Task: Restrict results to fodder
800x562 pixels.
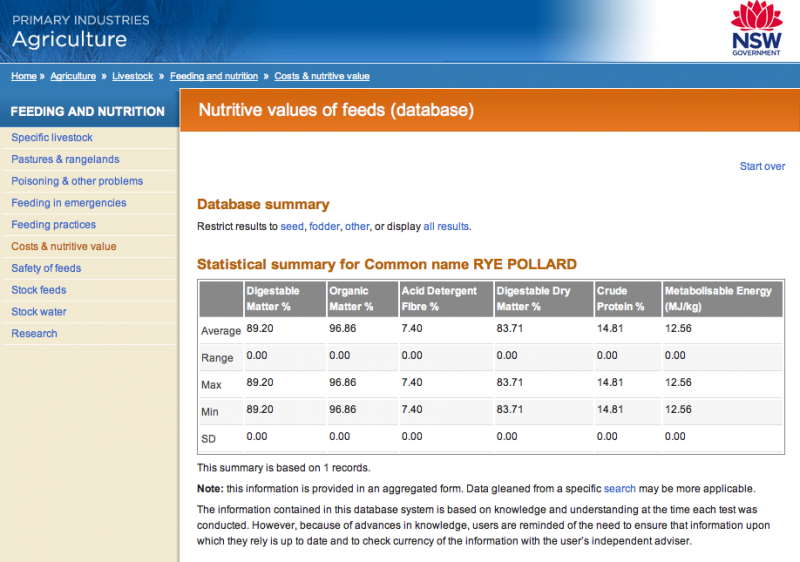Action: [324, 227]
